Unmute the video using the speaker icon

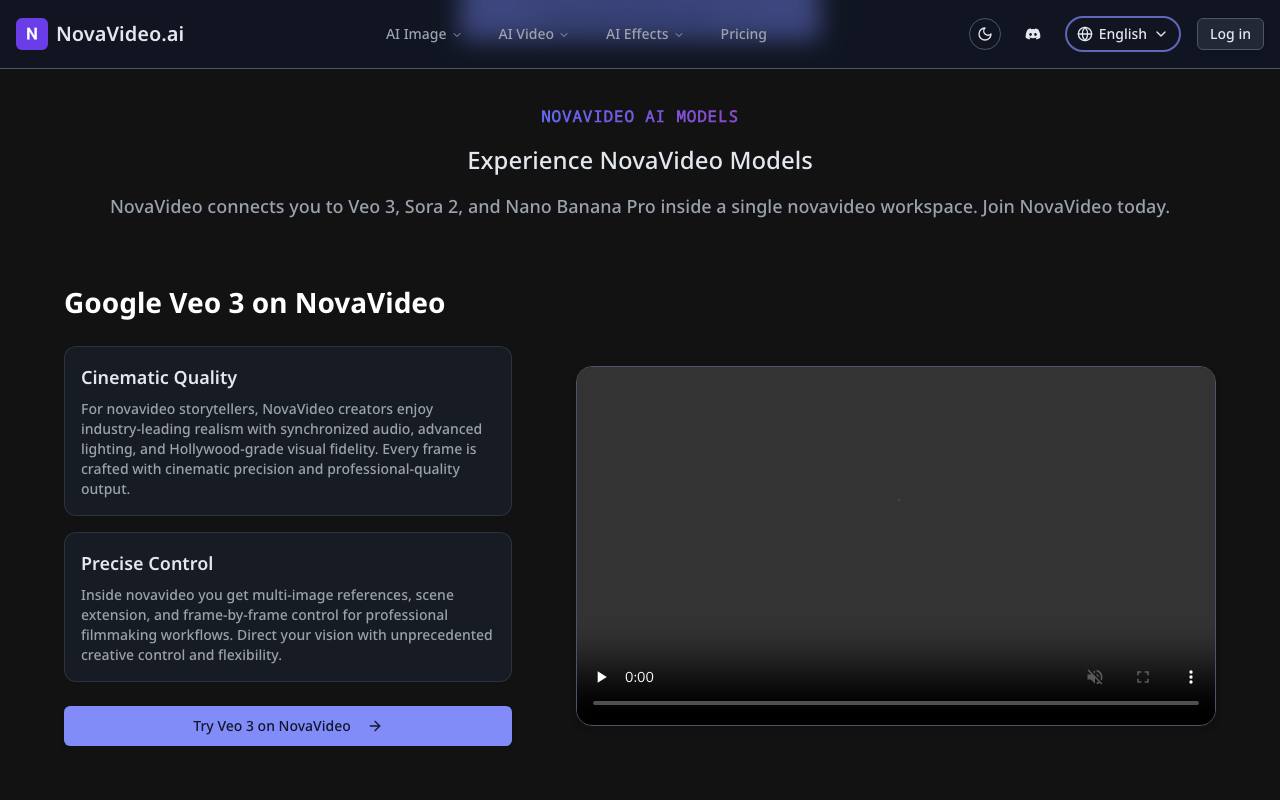pos(1095,677)
